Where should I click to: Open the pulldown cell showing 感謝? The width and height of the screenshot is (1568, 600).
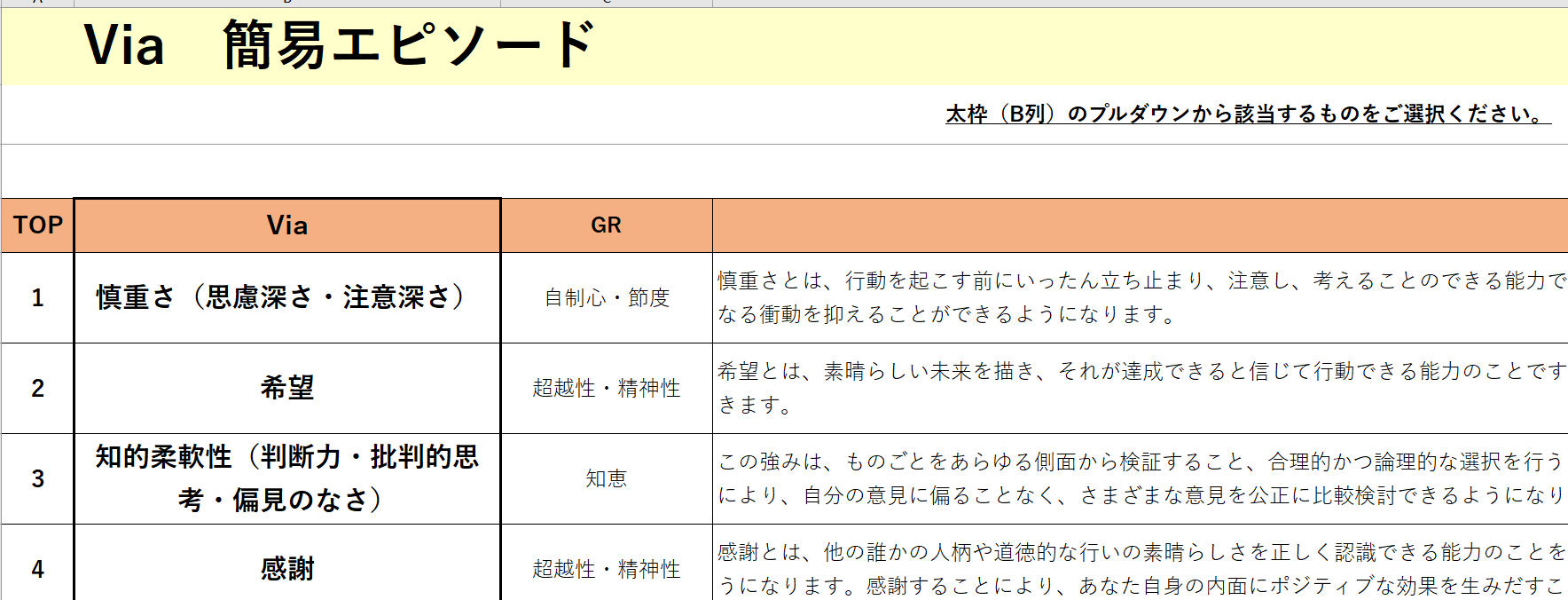(x=287, y=568)
